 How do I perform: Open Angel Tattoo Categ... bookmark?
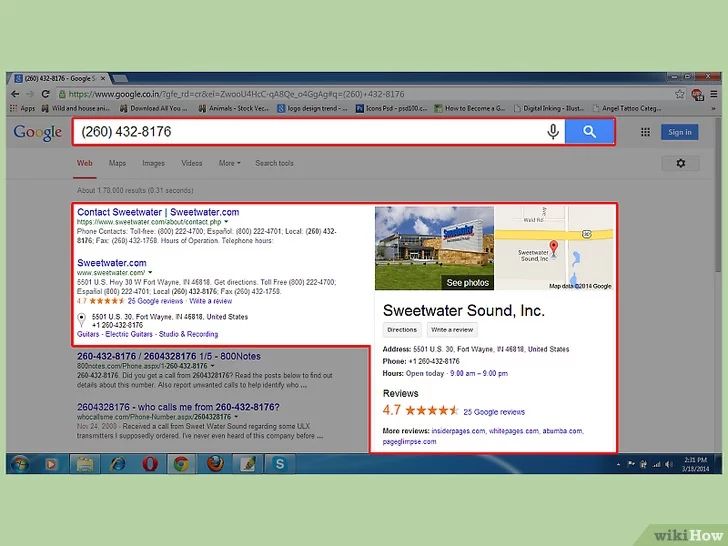point(627,108)
